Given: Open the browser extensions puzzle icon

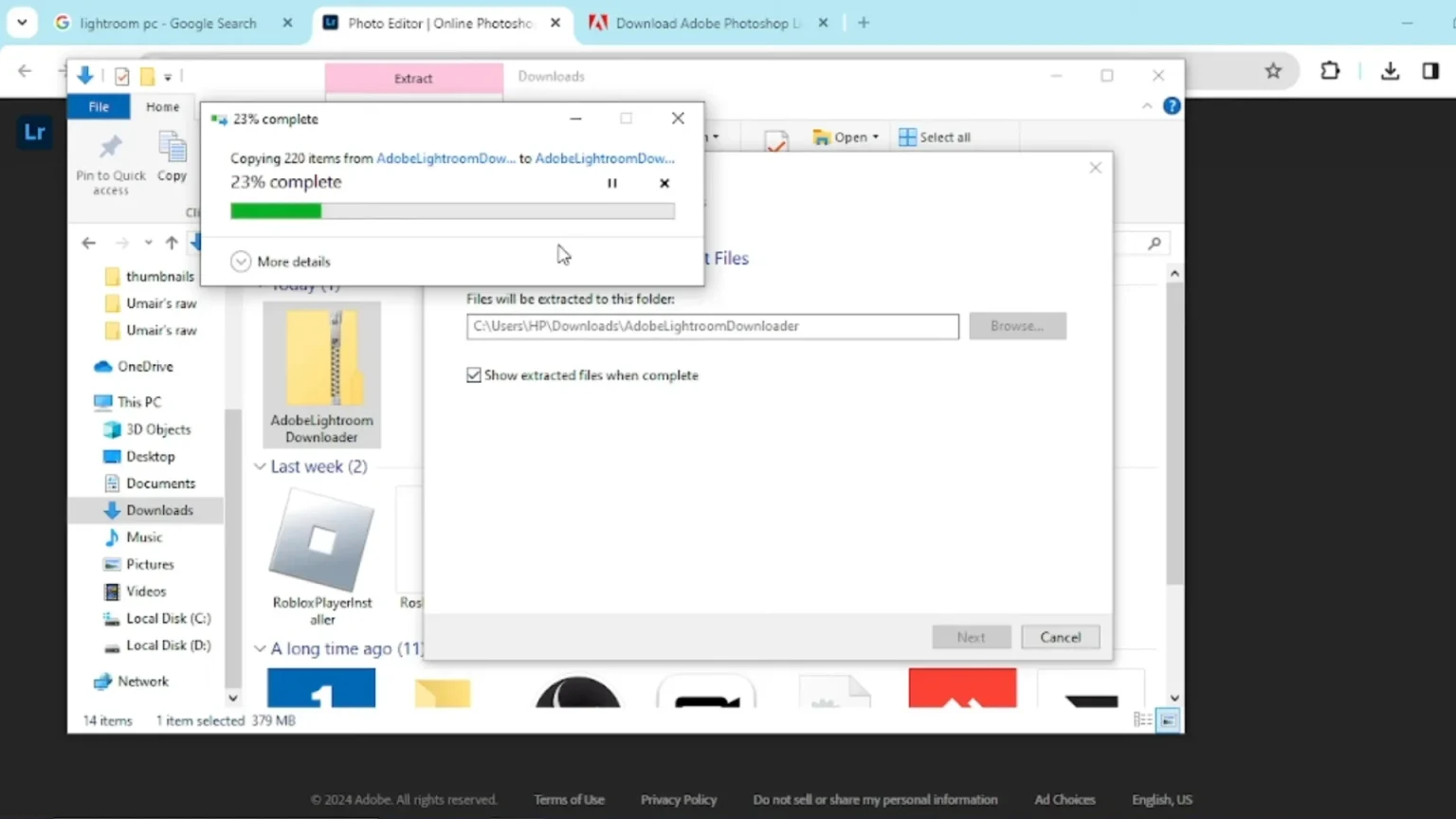Looking at the screenshot, I should [1330, 71].
